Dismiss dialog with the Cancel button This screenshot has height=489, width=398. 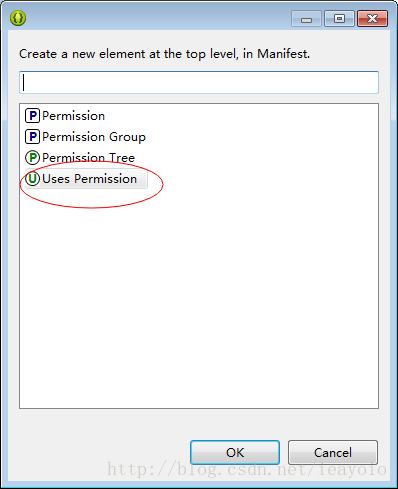333,452
